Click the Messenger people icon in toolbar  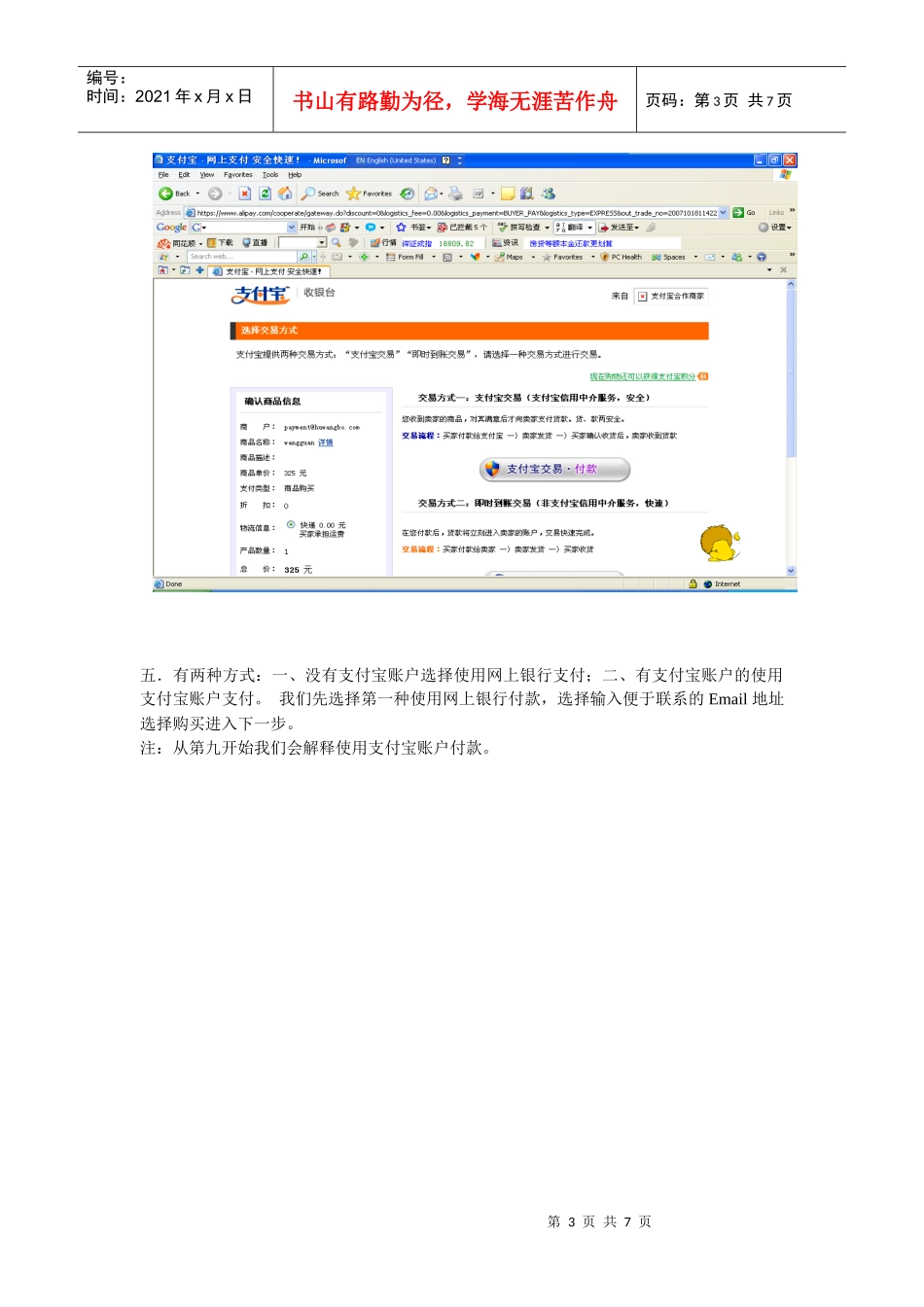tap(549, 194)
